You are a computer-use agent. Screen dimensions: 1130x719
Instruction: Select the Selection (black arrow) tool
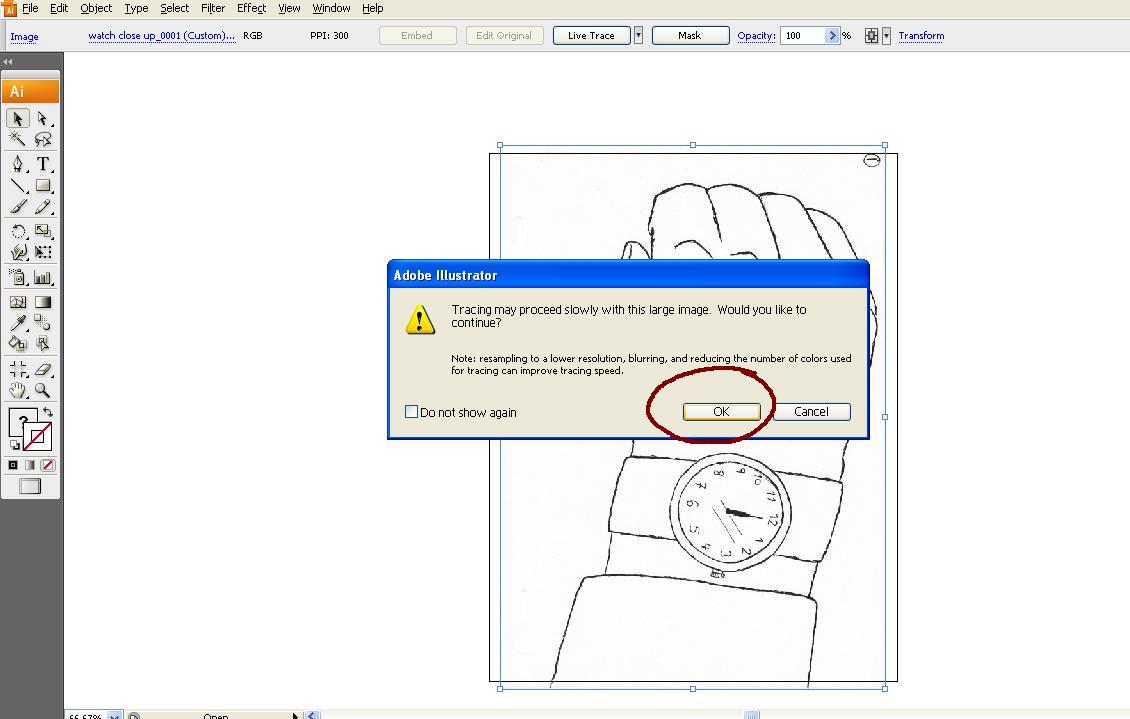click(18, 117)
